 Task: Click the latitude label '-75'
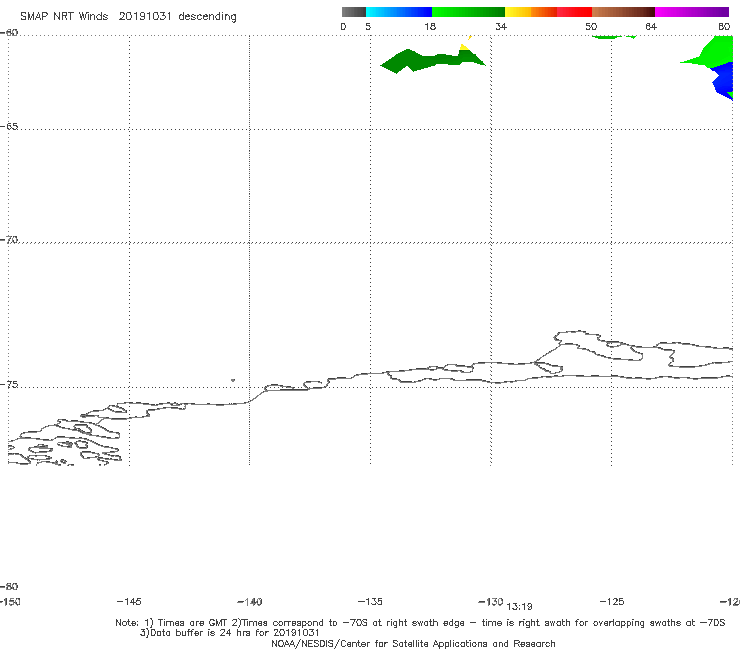[x=9, y=385]
